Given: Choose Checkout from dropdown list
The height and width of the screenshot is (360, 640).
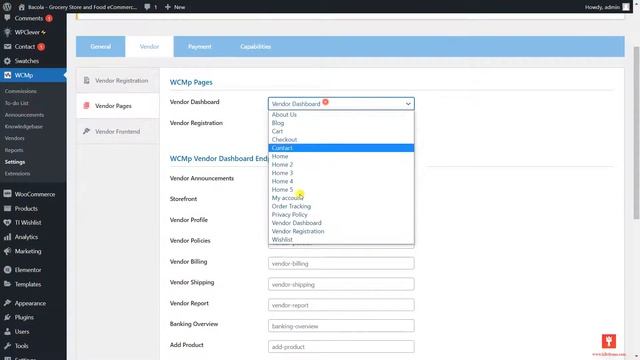Looking at the screenshot, I should [x=341, y=140].
